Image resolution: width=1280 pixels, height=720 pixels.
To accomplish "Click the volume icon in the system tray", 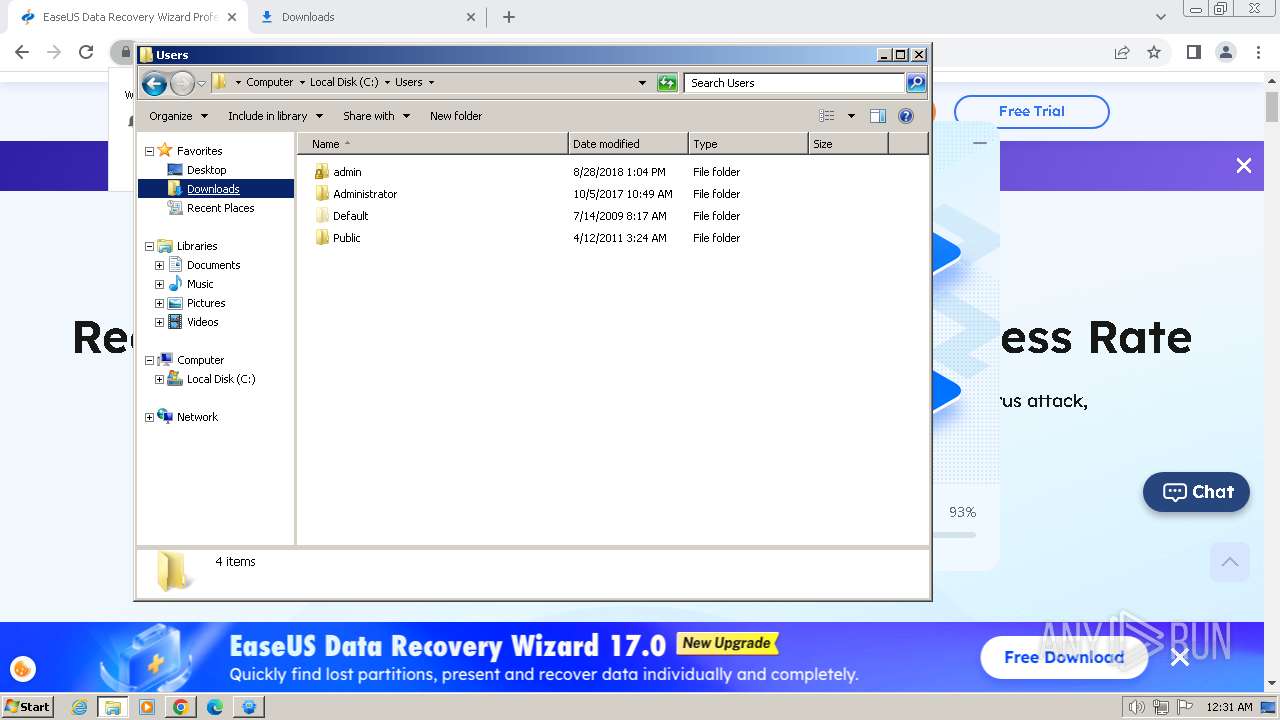I will (1136, 707).
